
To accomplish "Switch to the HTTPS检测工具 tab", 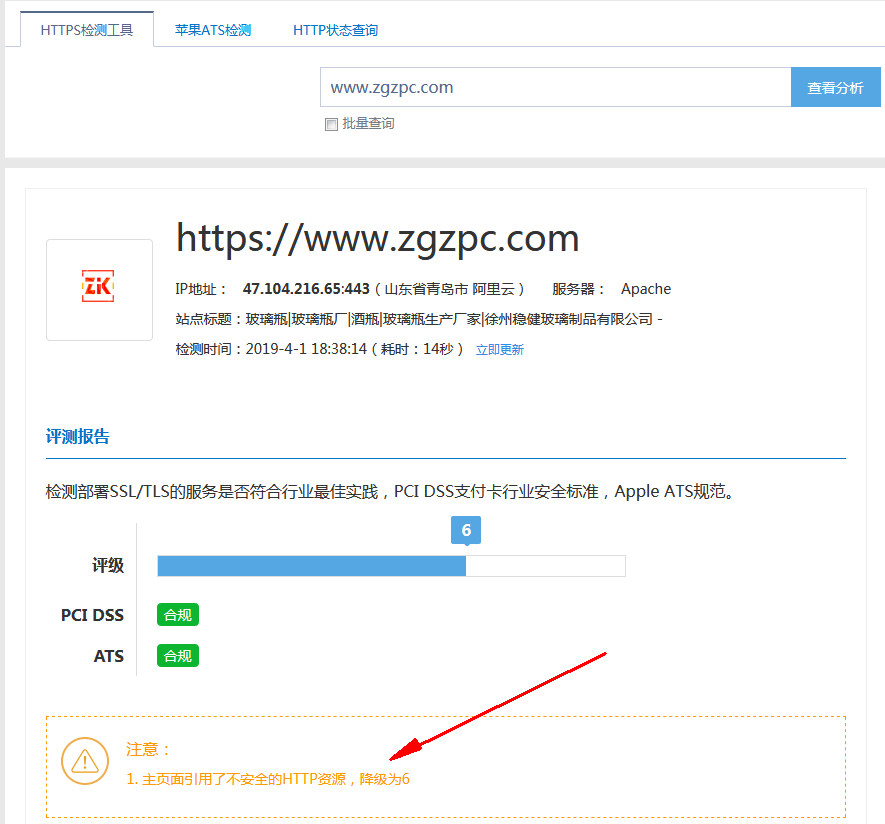I will (x=86, y=30).
